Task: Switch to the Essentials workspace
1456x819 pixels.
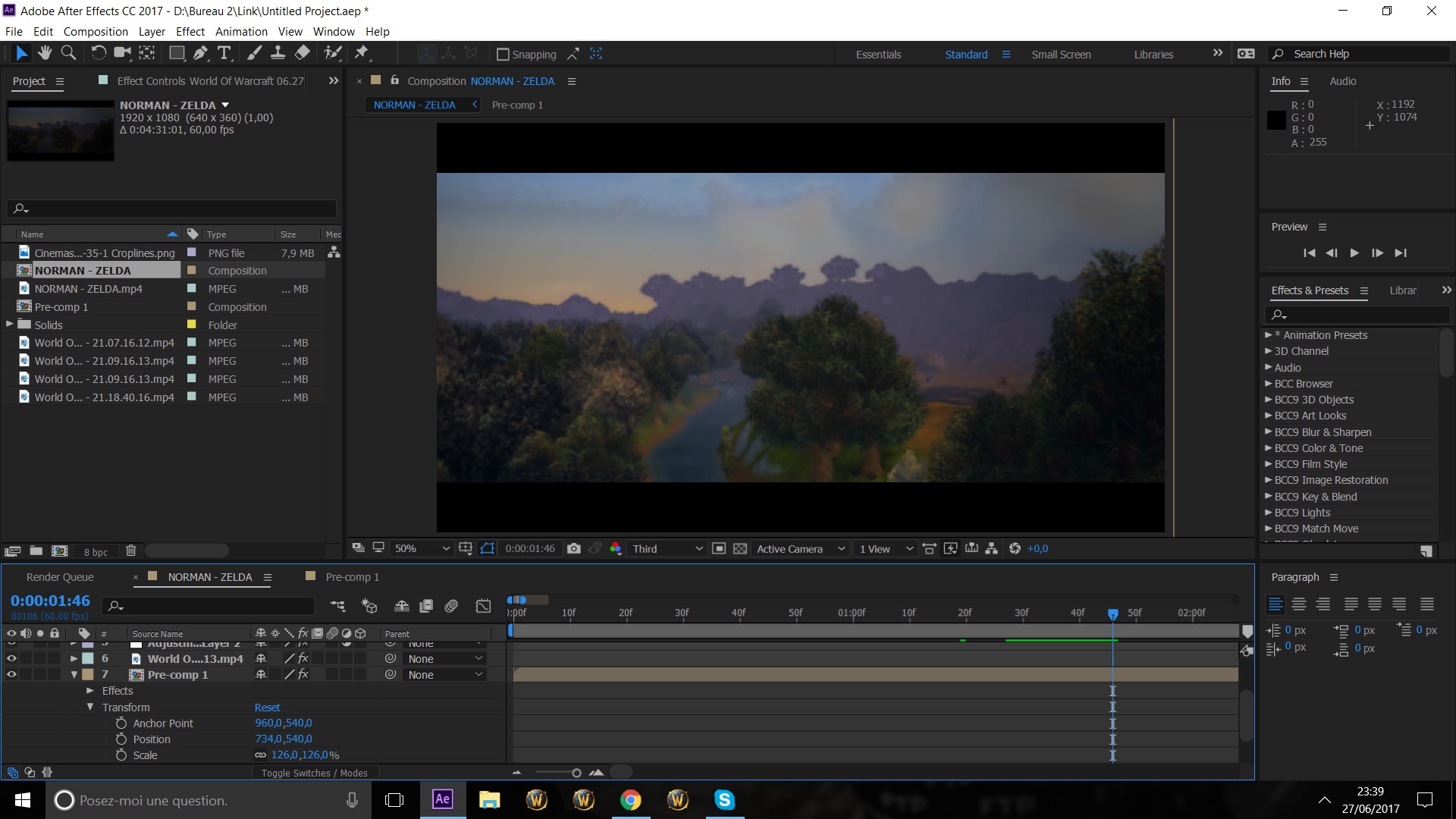Action: (x=878, y=55)
